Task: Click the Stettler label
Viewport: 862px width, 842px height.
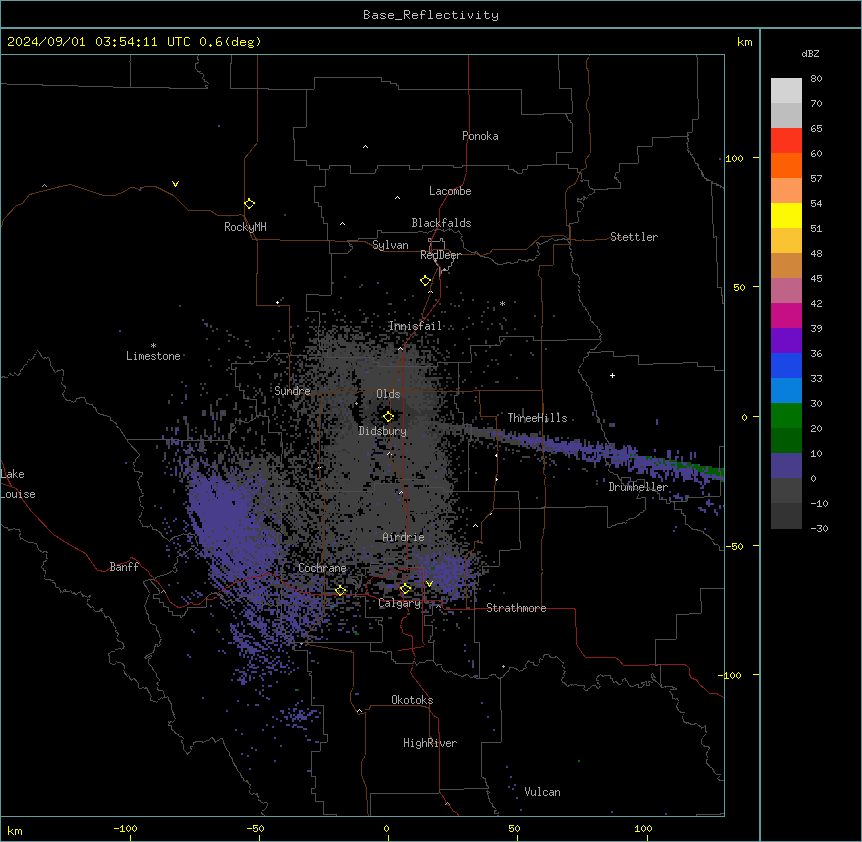Action: 634,237
